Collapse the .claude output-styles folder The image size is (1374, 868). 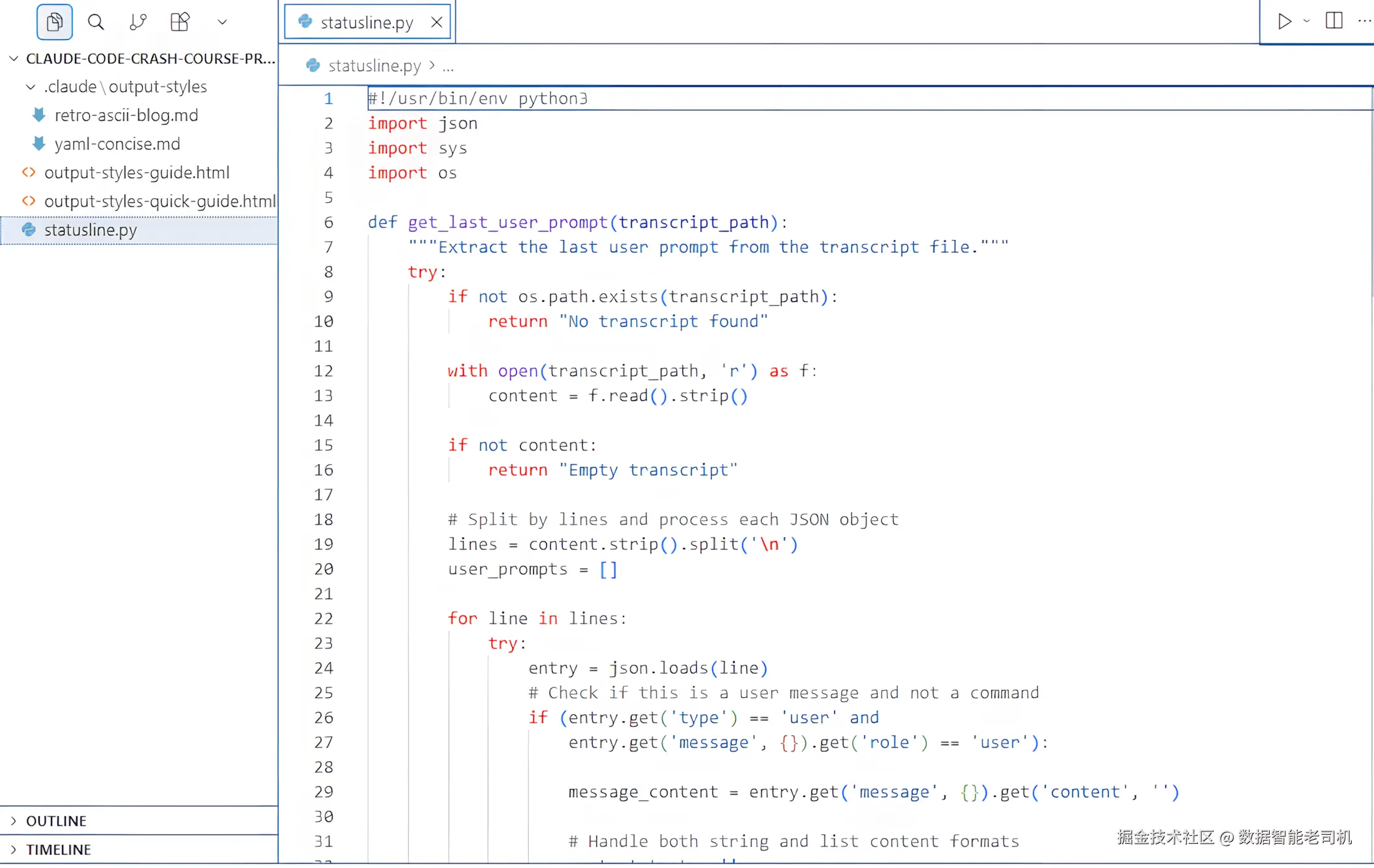point(31,87)
